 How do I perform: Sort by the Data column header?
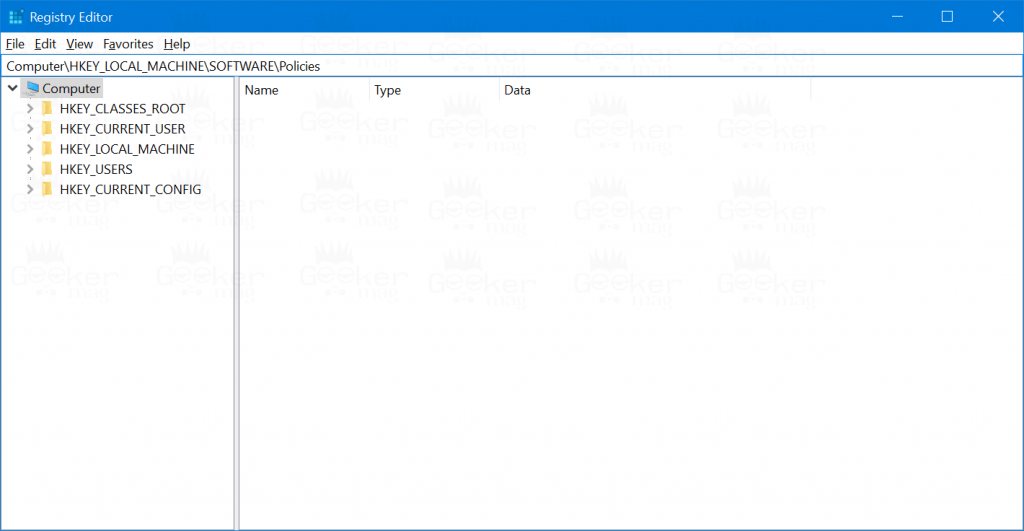tap(655, 90)
